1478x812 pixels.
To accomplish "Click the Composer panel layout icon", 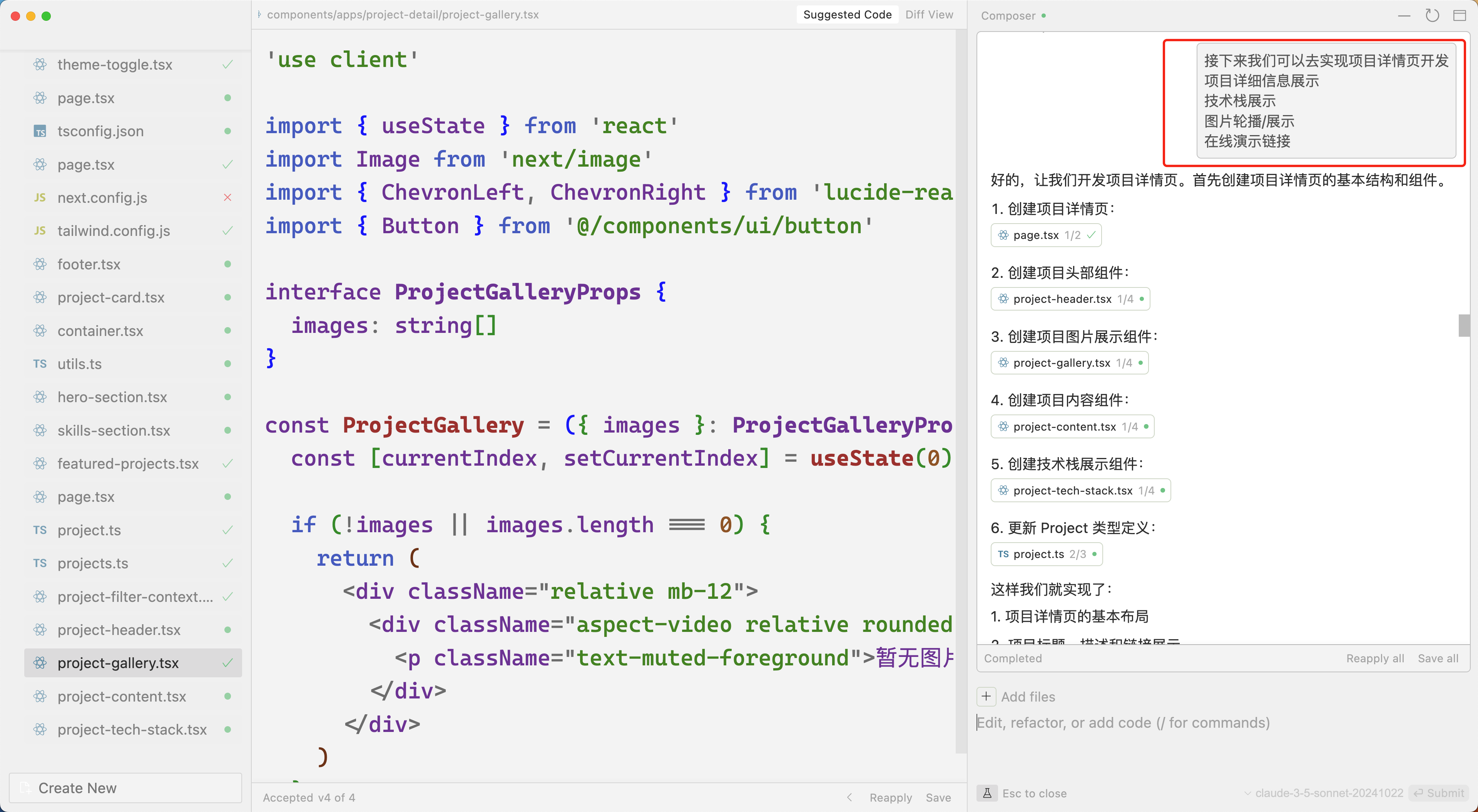I will click(1460, 15).
